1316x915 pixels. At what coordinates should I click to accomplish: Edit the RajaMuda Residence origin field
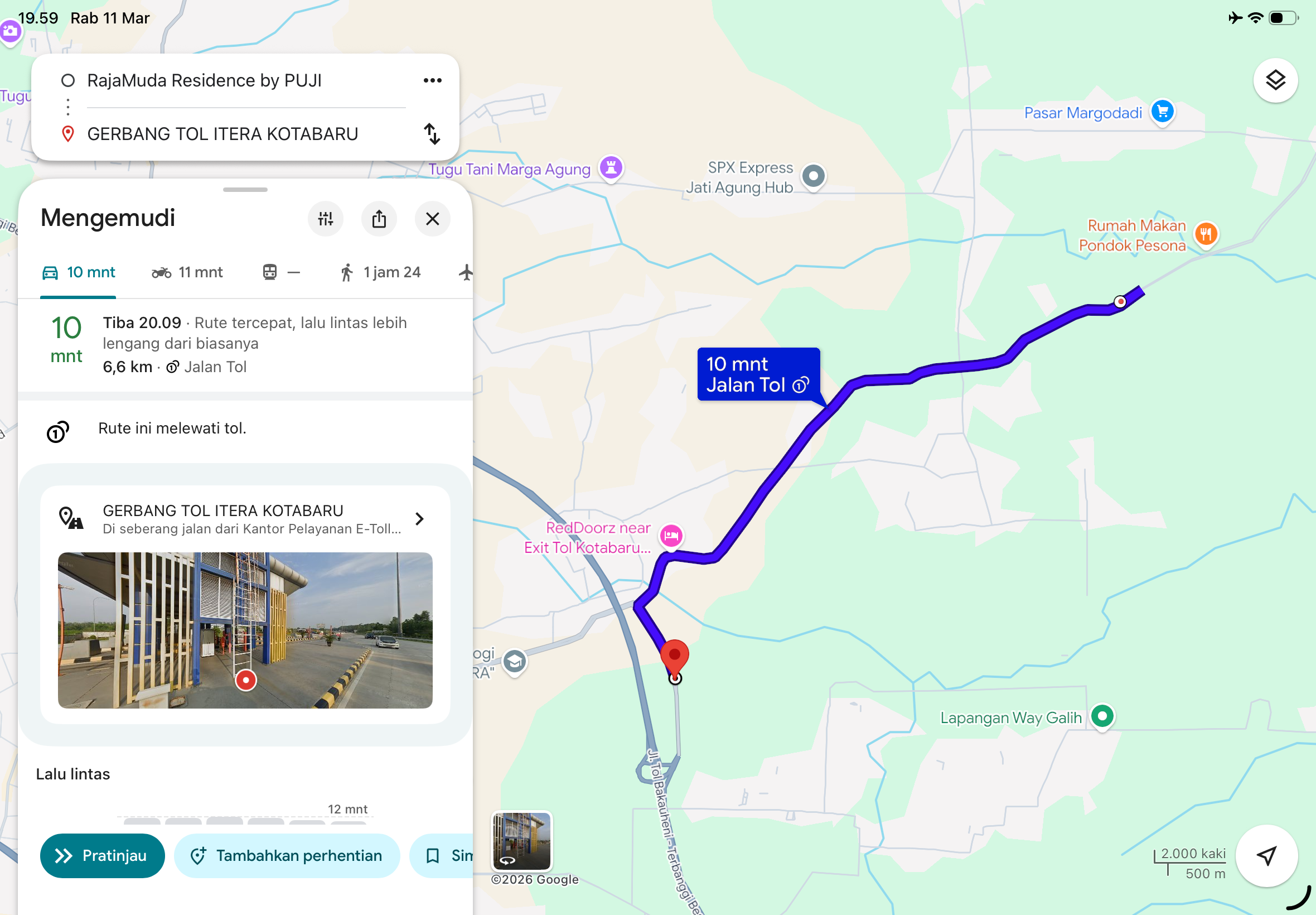coord(246,80)
